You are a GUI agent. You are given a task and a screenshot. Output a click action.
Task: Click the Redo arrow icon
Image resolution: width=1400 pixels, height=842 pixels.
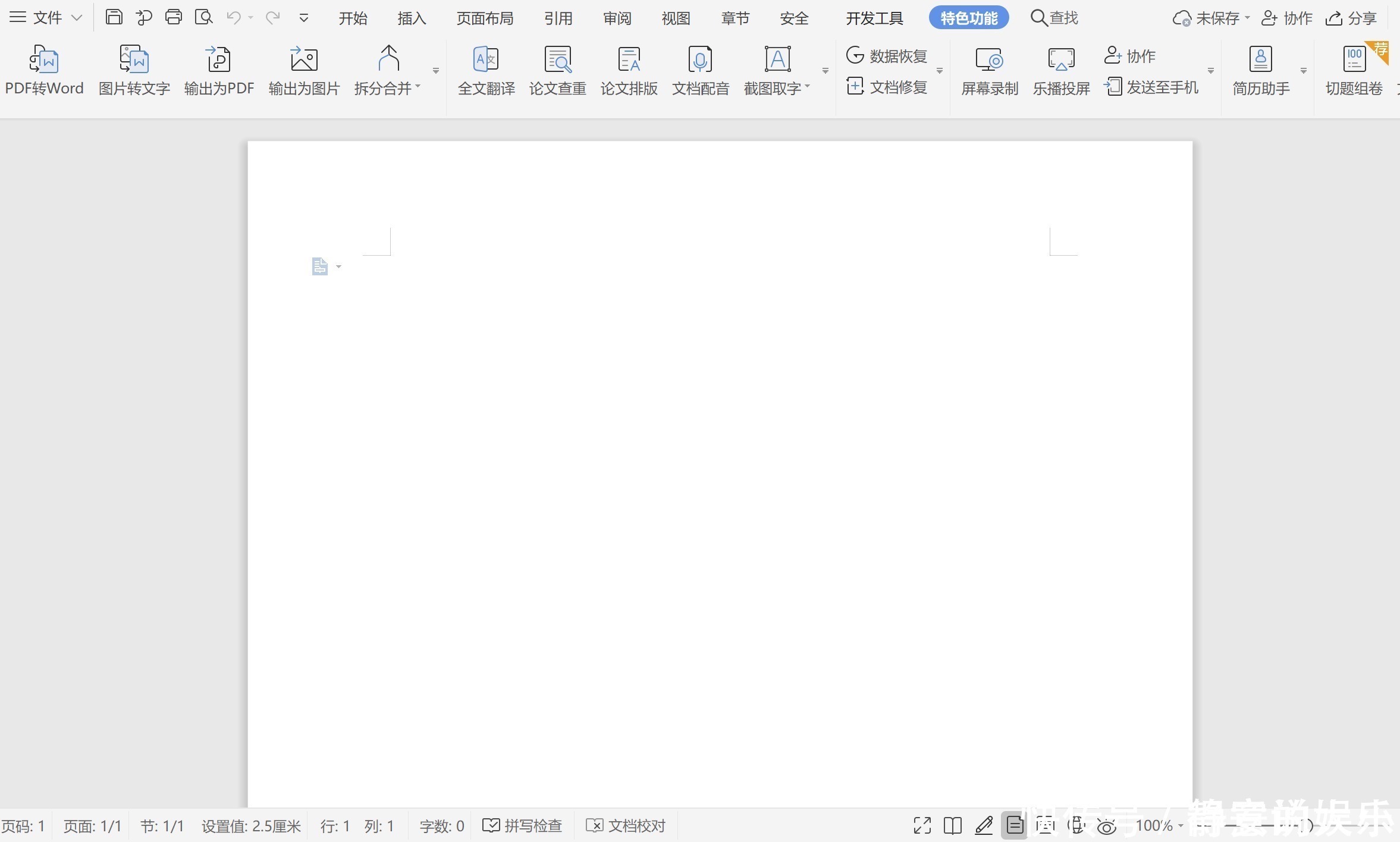[273, 18]
